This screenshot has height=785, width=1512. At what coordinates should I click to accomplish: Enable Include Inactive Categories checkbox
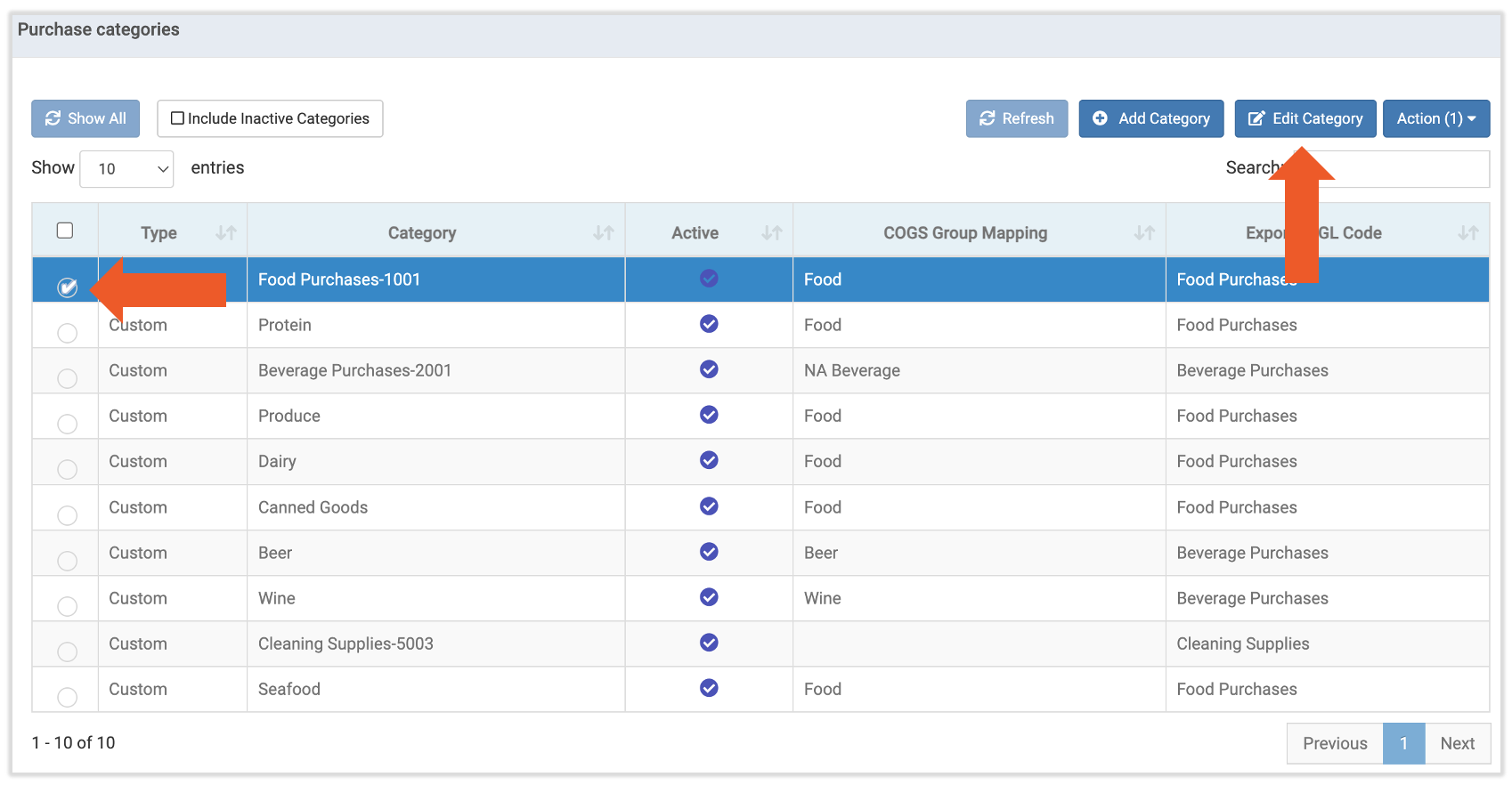click(178, 118)
